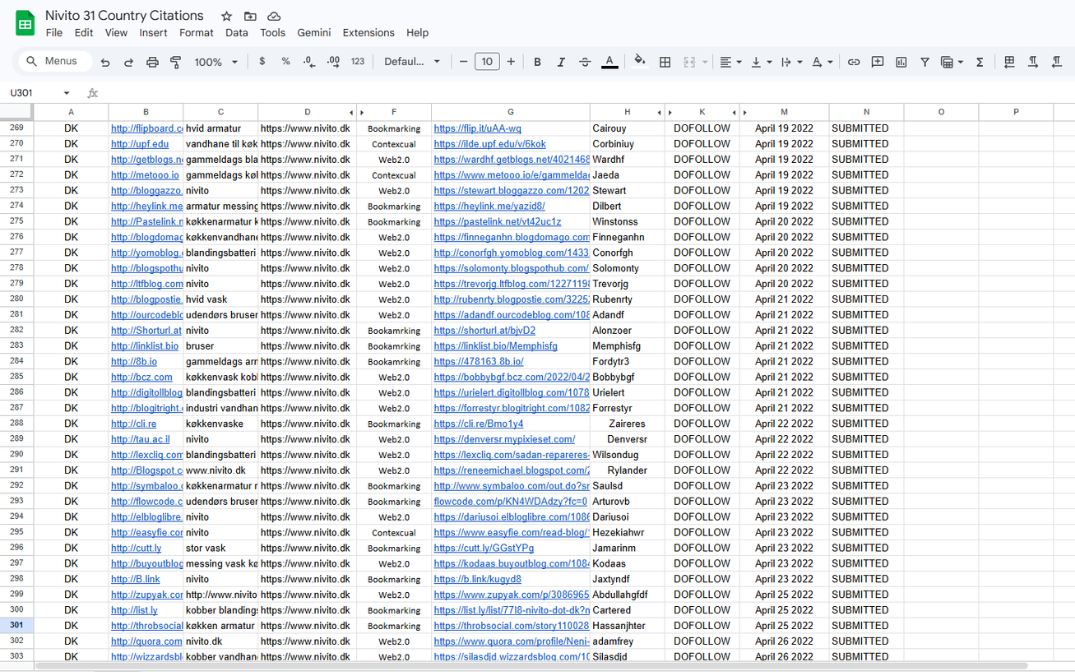
Task: Click the undo icon
Action: pyautogui.click(x=105, y=62)
